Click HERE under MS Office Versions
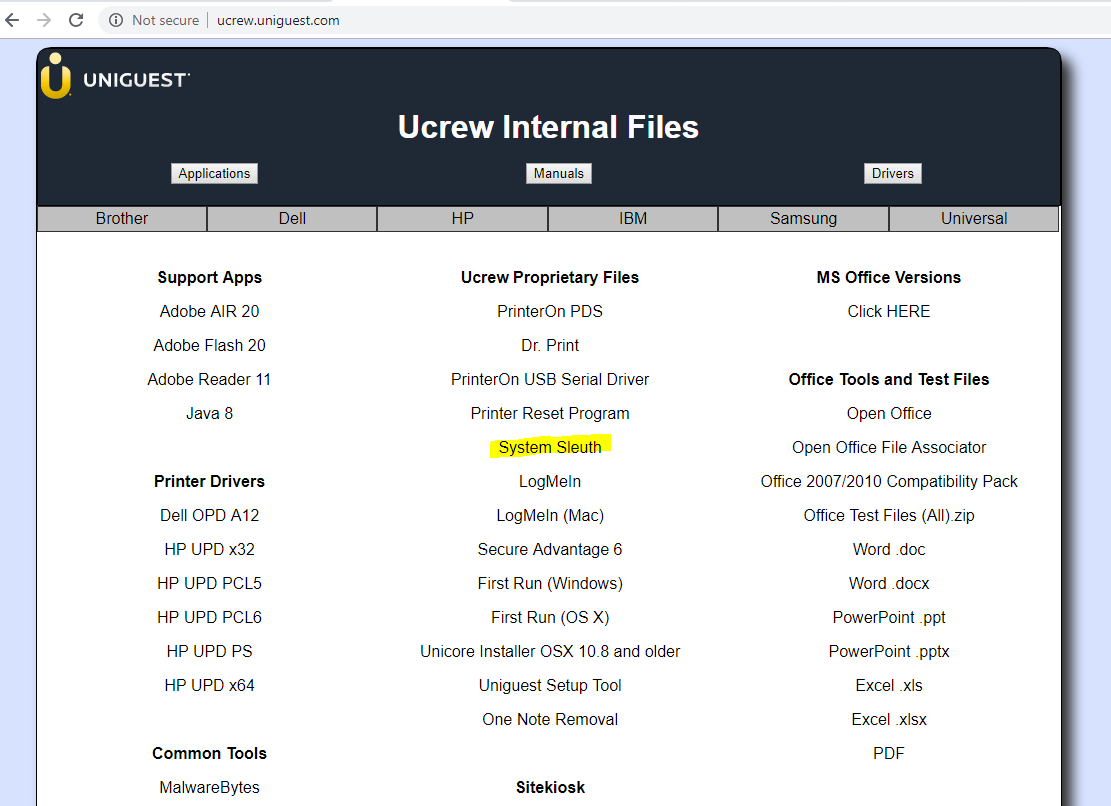1111x806 pixels. point(889,312)
